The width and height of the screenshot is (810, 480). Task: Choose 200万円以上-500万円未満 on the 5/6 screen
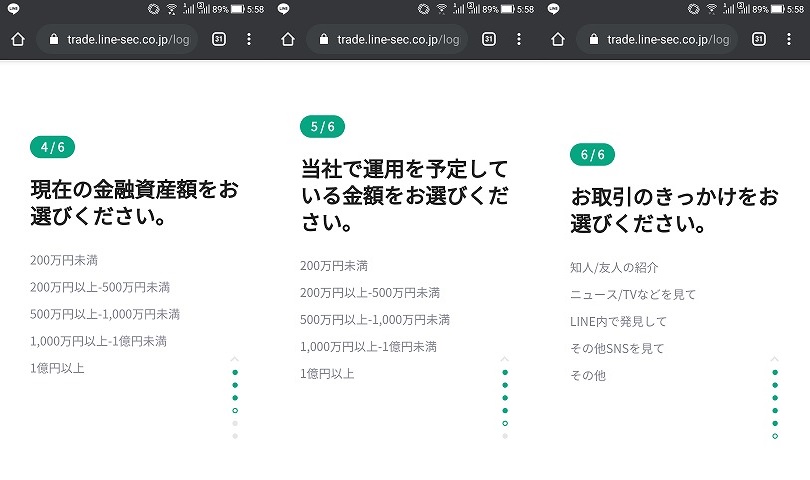point(370,292)
